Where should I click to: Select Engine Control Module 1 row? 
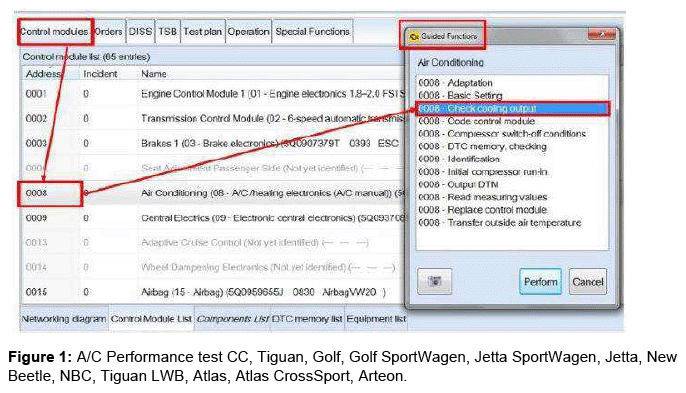tap(213, 94)
